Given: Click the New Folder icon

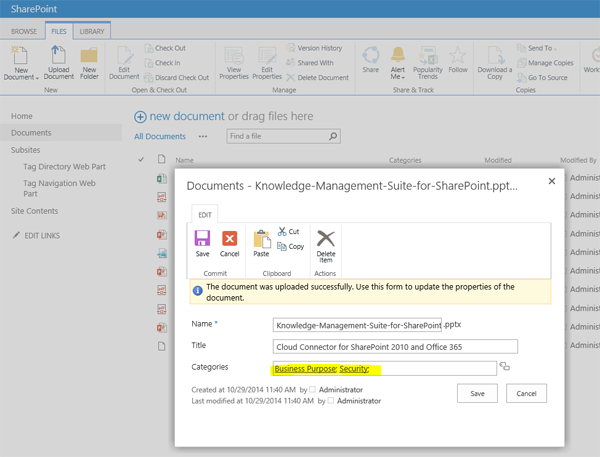Looking at the screenshot, I should pyautogui.click(x=89, y=55).
